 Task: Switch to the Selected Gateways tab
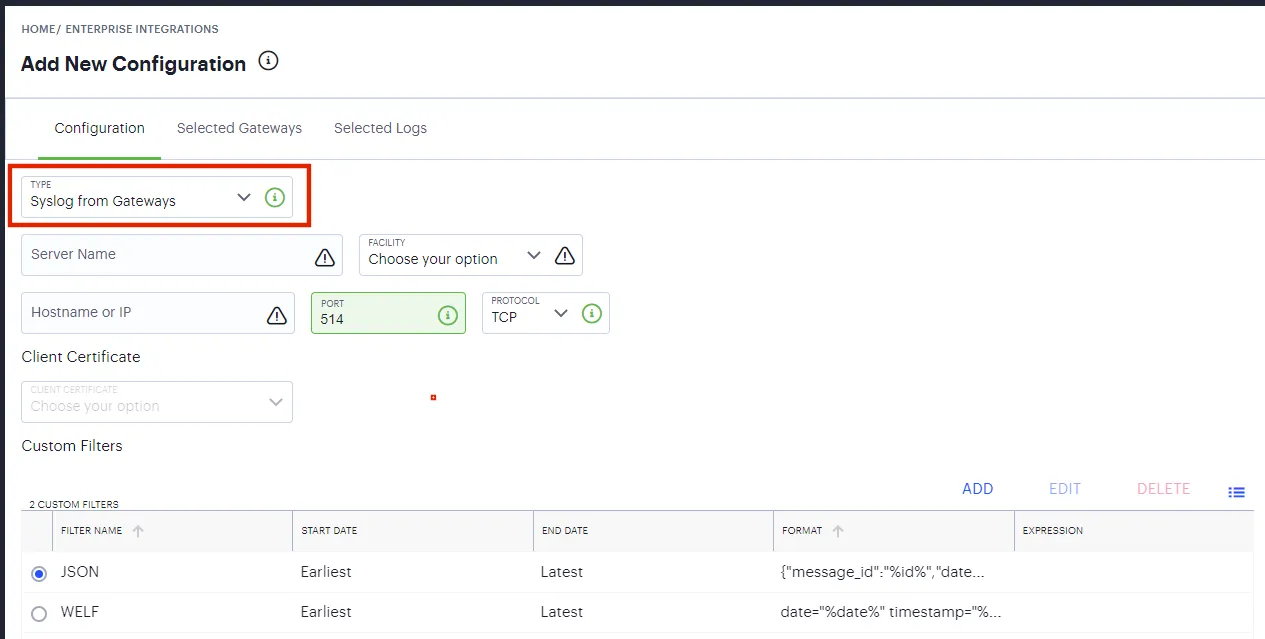pos(239,128)
